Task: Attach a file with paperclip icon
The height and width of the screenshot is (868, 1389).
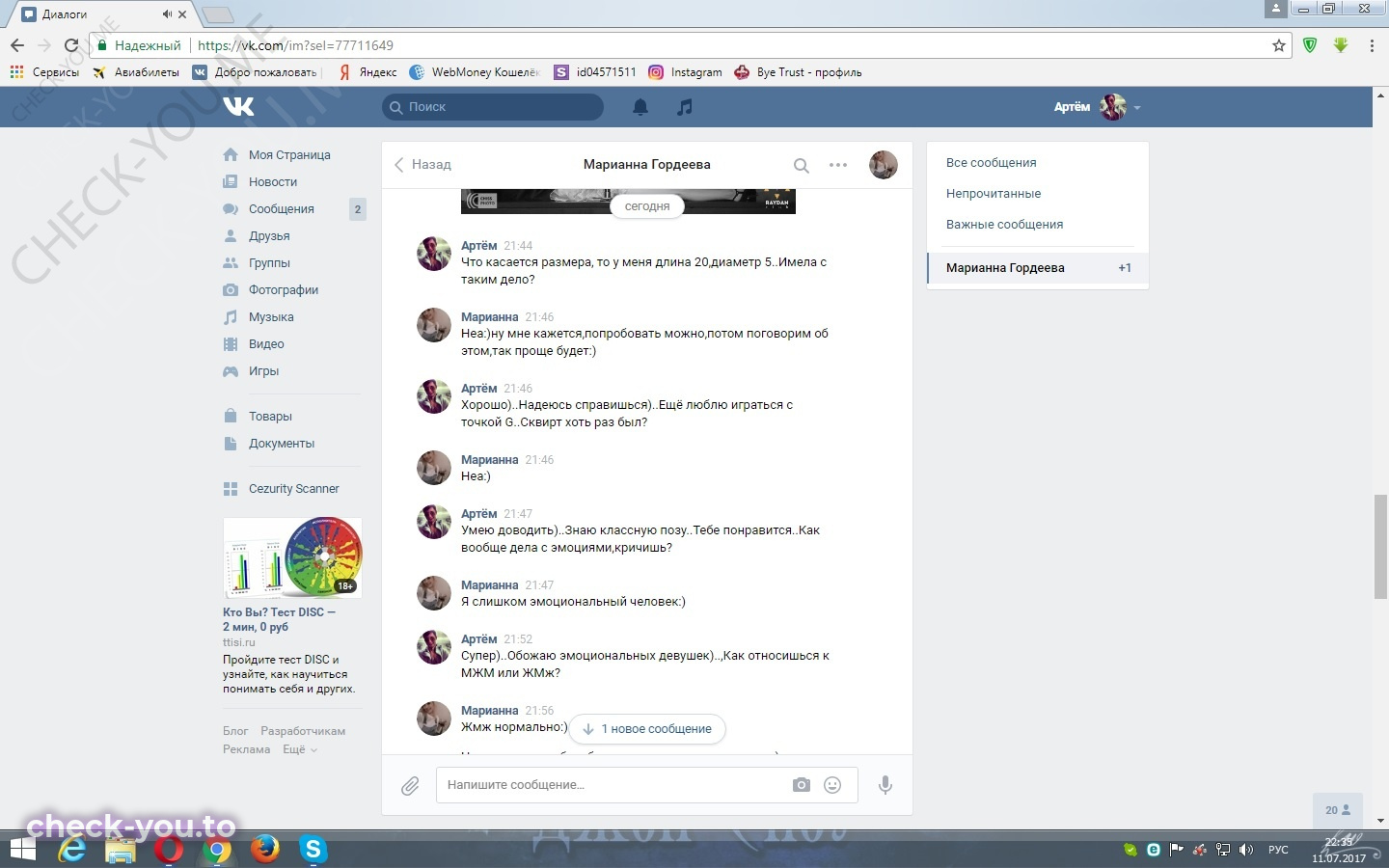Action: tap(410, 786)
